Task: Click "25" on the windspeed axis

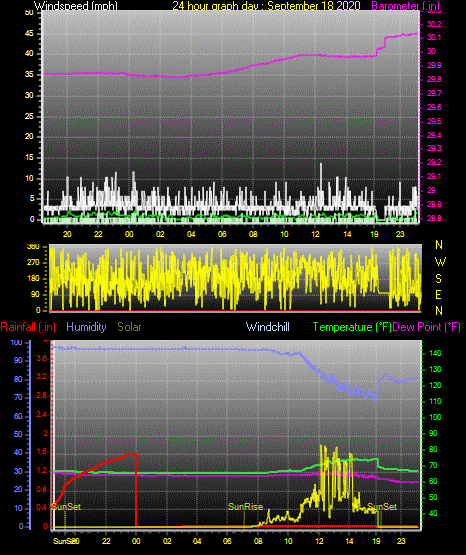Action: pyautogui.click(x=29, y=116)
